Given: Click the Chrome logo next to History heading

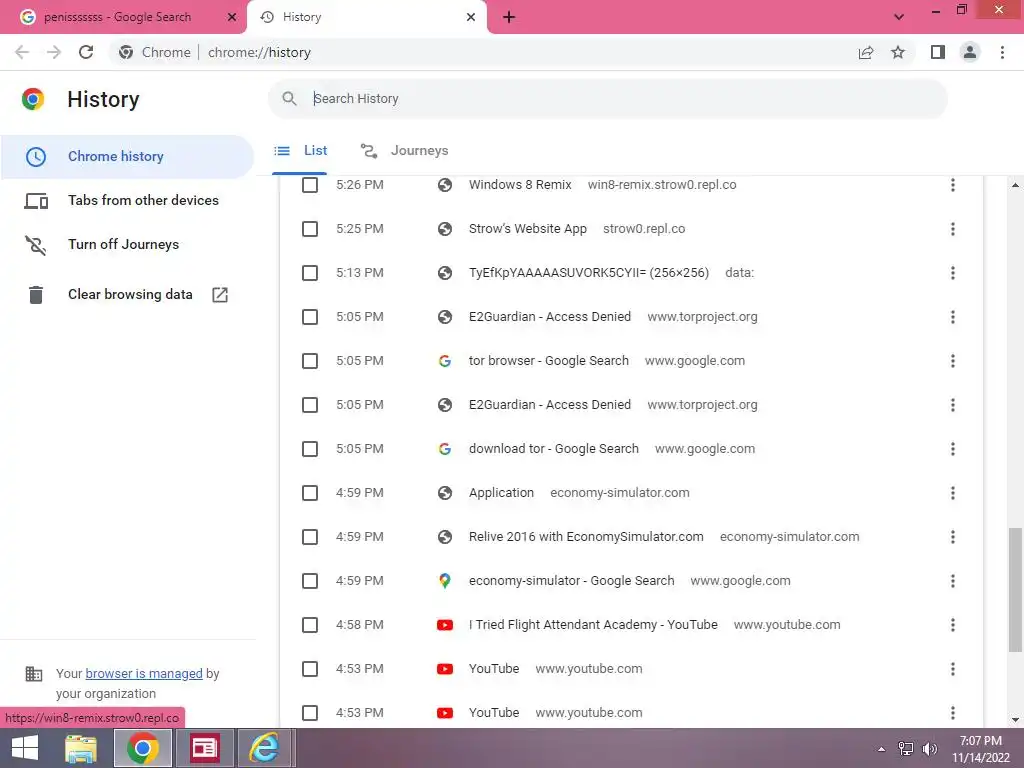Looking at the screenshot, I should (x=33, y=99).
